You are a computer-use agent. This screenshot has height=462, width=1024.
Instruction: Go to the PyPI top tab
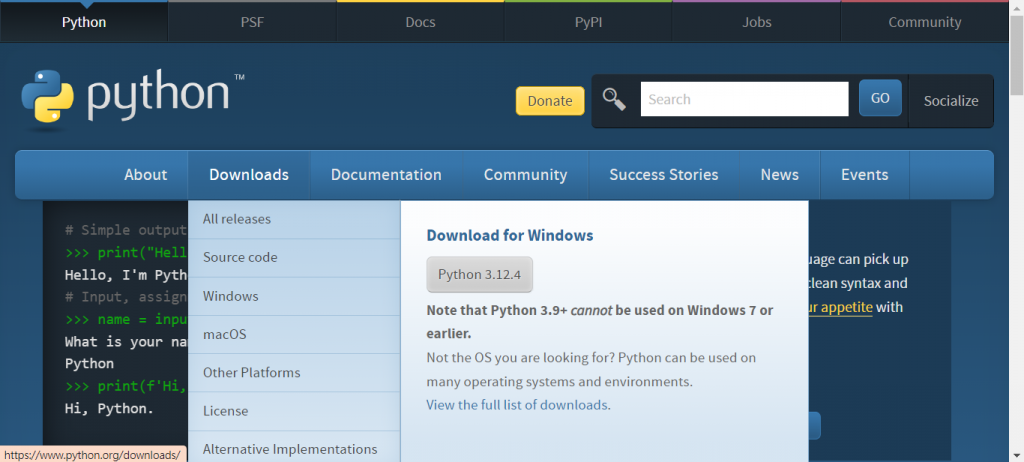pos(588,22)
